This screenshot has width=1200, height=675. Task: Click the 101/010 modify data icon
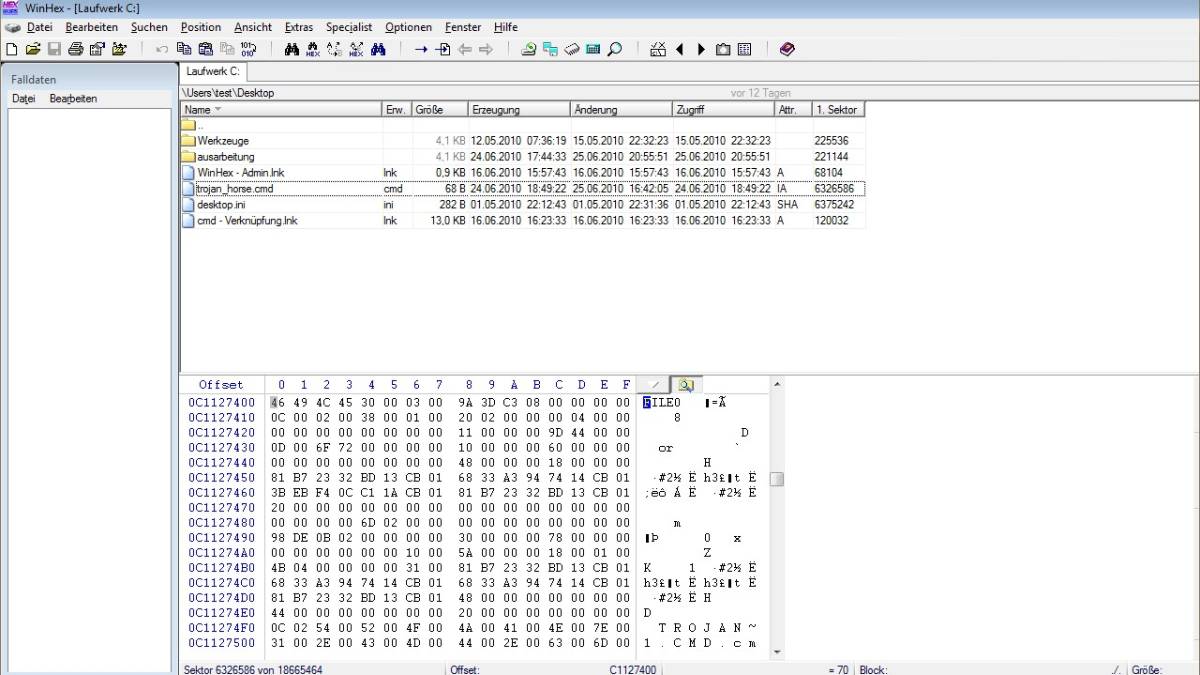click(x=248, y=48)
